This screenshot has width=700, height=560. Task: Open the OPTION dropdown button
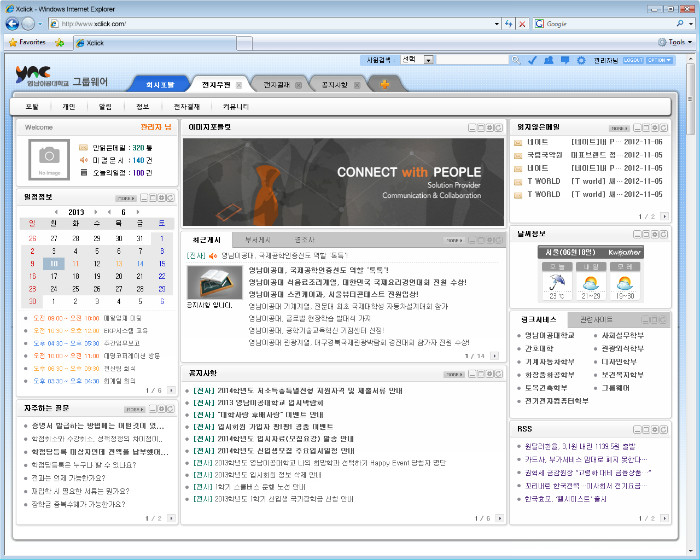[660, 60]
